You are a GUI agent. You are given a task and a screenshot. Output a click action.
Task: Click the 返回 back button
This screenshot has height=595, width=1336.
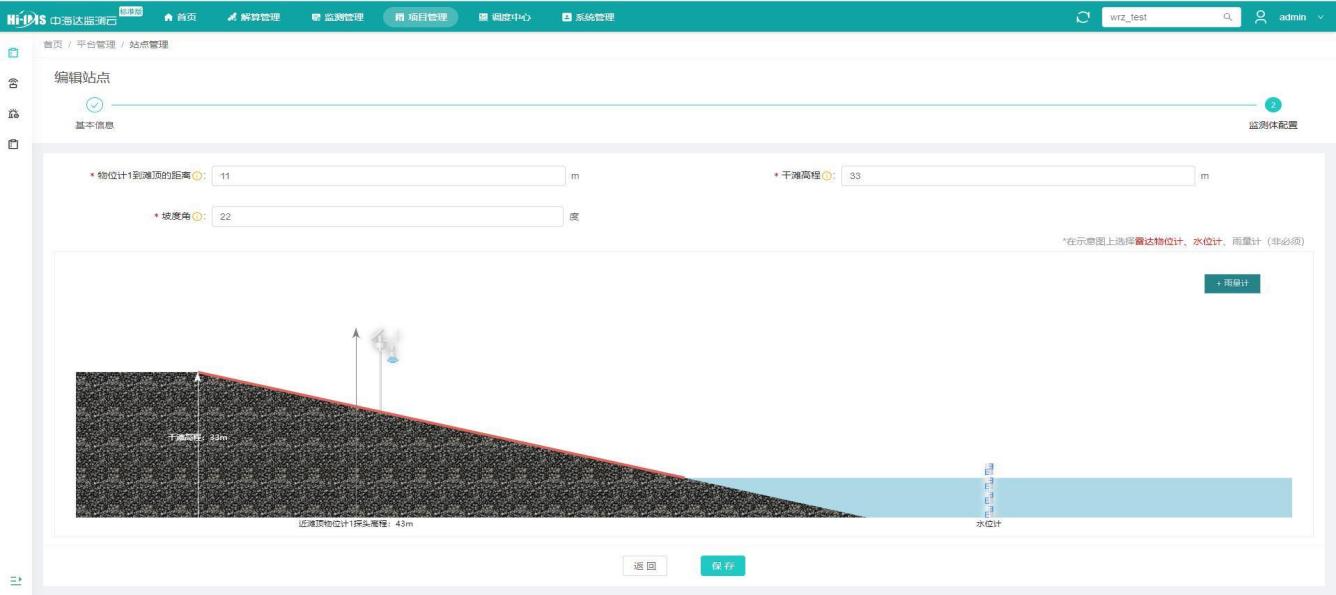[644, 566]
